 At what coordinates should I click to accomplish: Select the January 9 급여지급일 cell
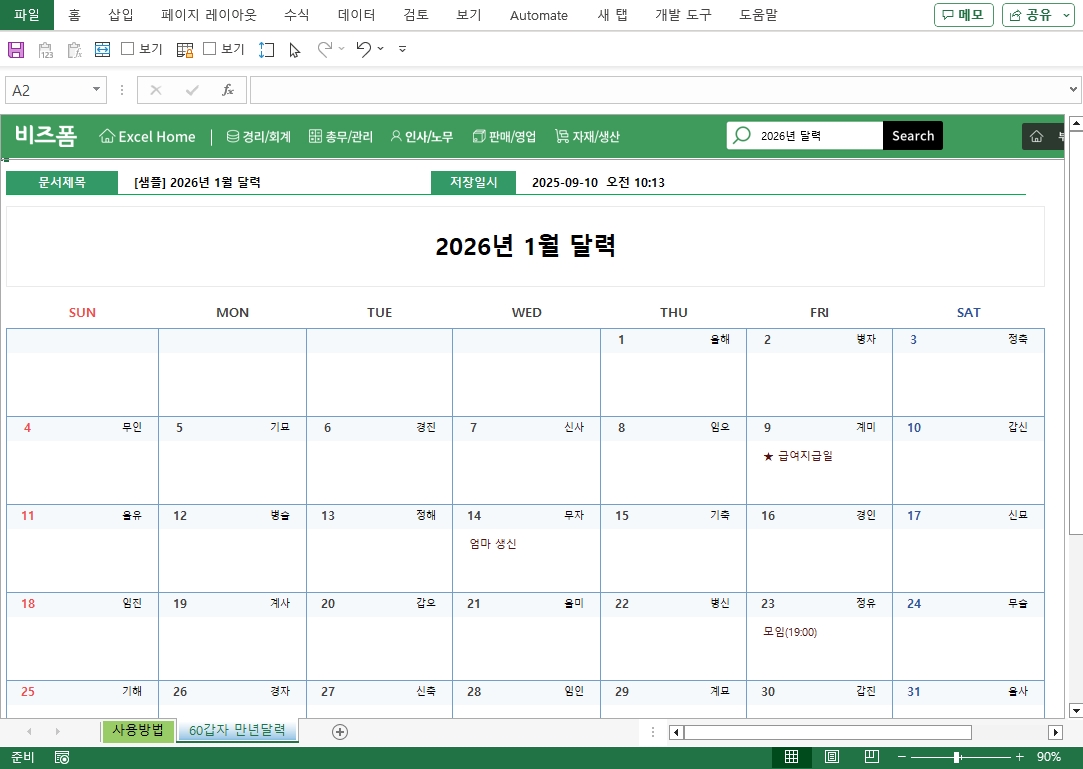819,456
